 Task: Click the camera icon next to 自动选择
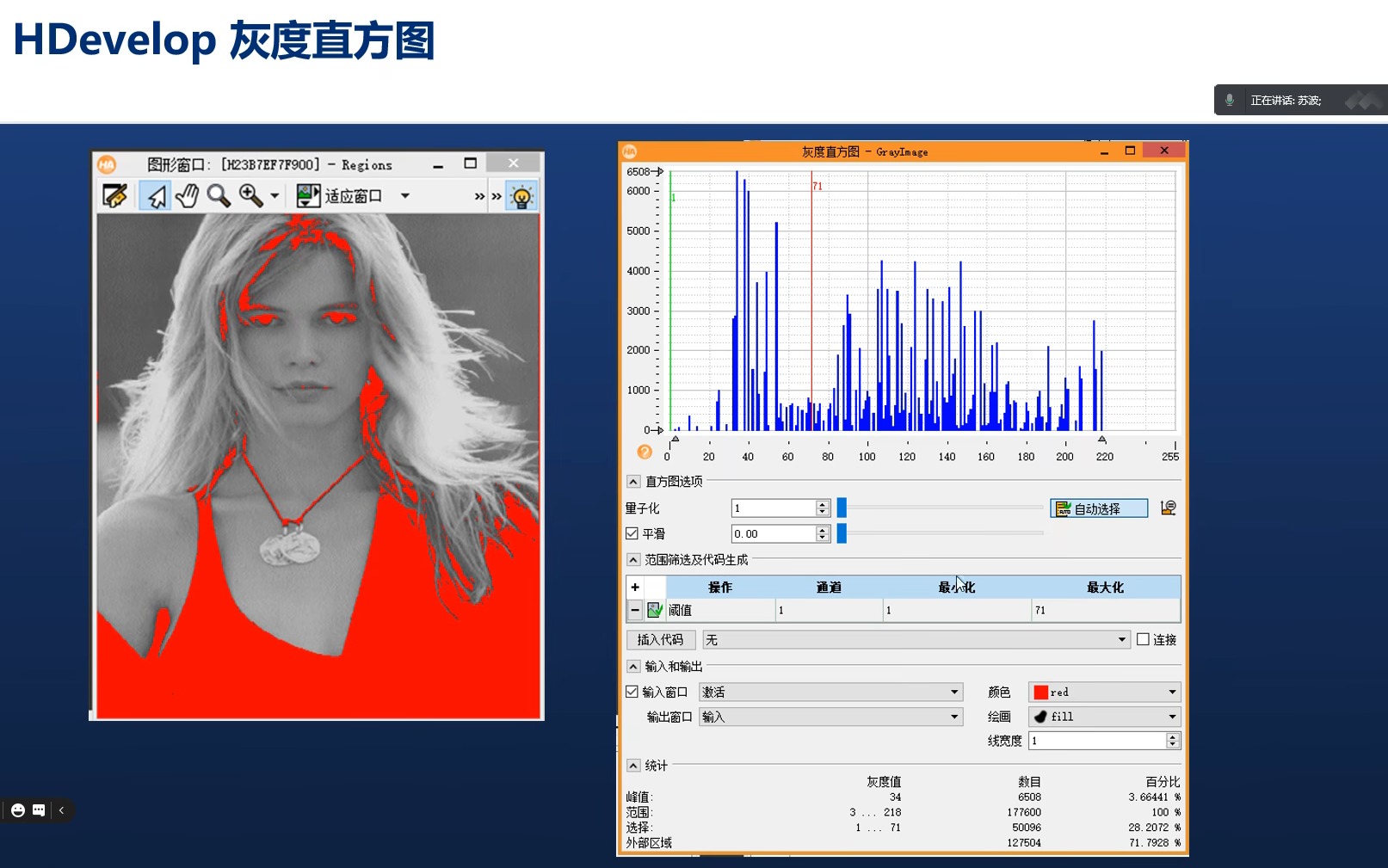tap(1168, 508)
